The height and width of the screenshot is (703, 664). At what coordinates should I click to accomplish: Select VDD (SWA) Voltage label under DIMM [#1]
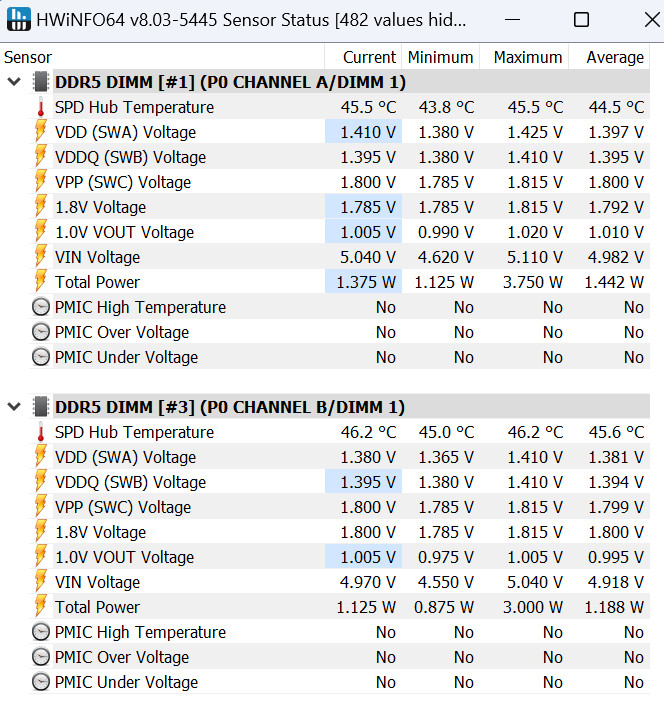tap(126, 132)
